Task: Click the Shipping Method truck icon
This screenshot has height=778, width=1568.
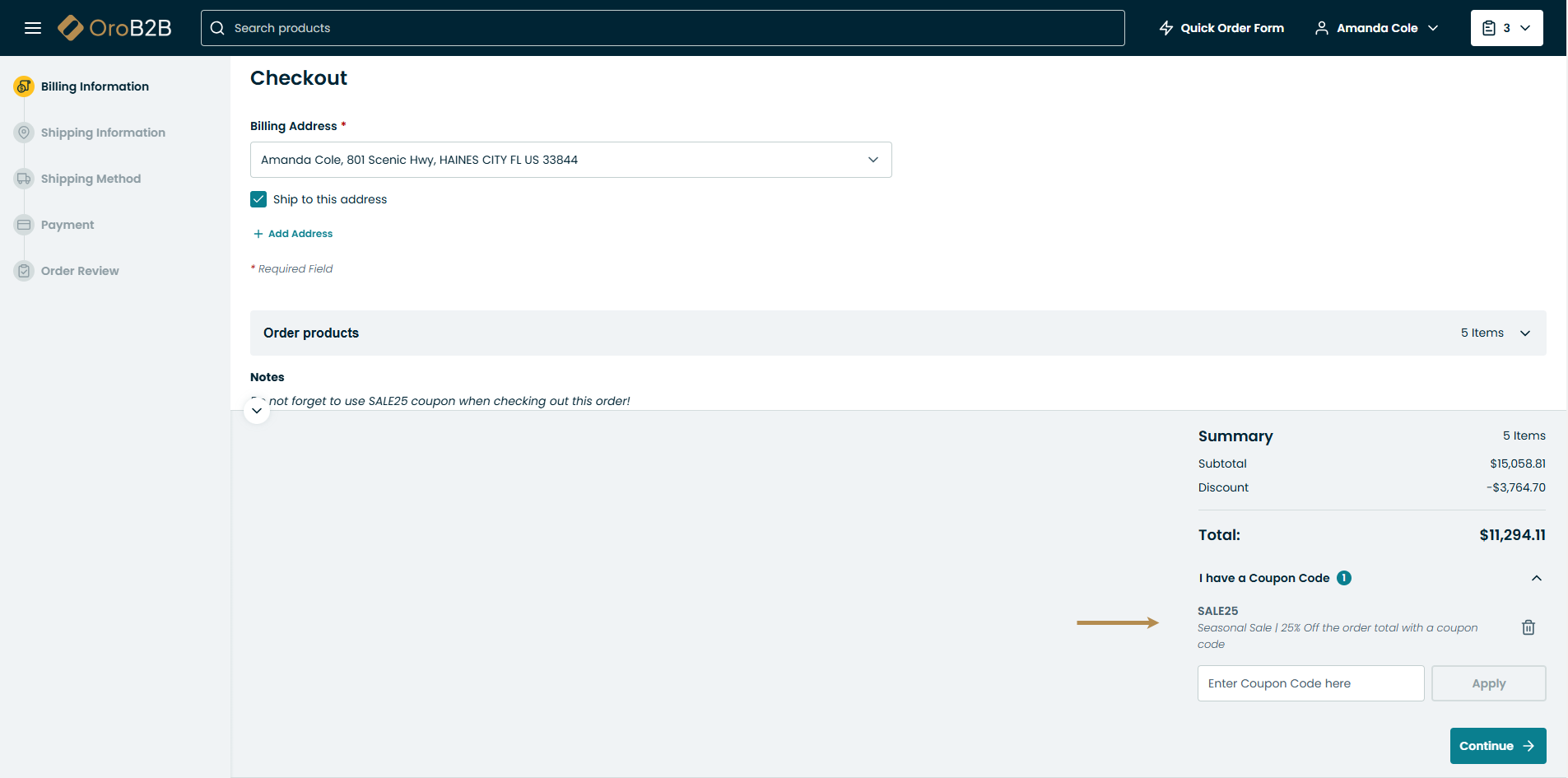Action: click(24, 179)
